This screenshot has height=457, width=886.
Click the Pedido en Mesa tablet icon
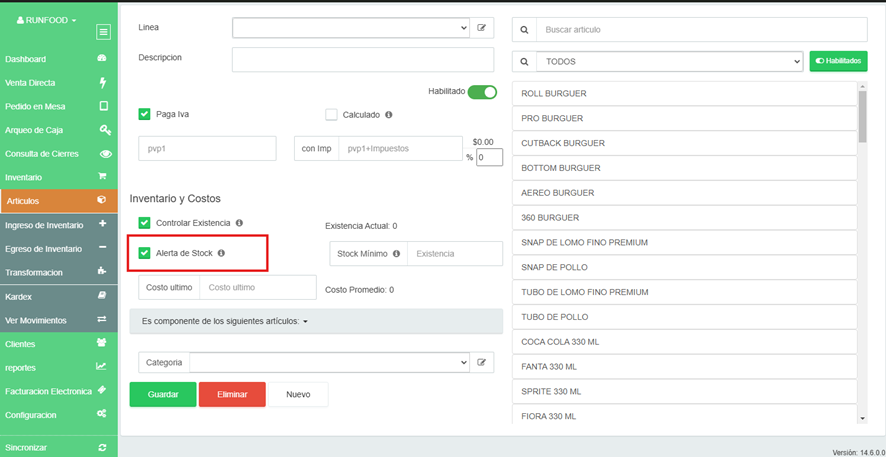coord(103,106)
